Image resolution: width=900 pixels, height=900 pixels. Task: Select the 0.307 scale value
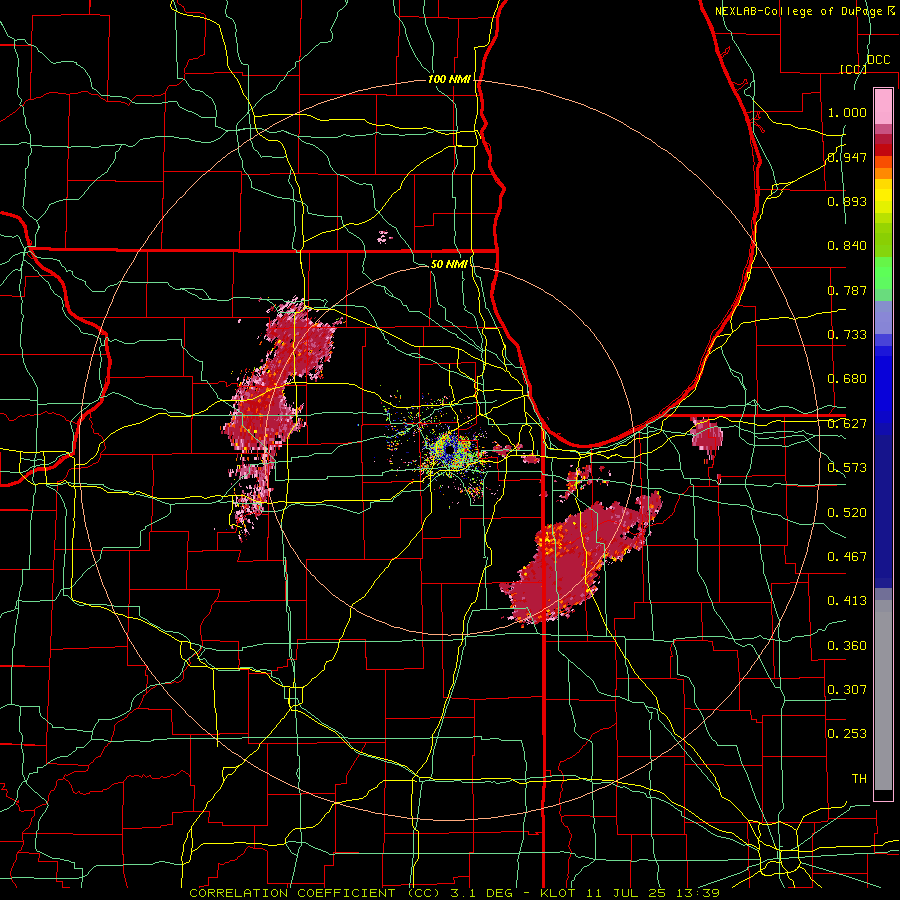pyautogui.click(x=847, y=689)
